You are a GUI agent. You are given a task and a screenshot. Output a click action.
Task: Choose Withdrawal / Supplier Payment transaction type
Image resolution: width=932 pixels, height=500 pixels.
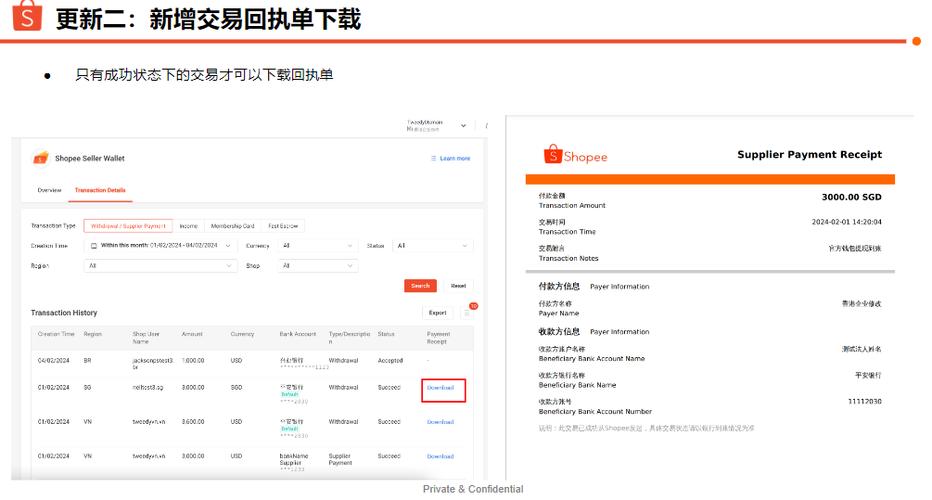click(x=128, y=226)
